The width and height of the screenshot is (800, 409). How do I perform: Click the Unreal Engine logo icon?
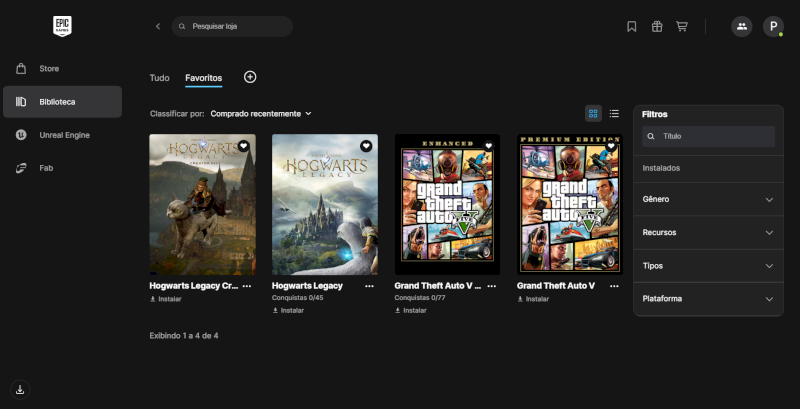pos(21,135)
